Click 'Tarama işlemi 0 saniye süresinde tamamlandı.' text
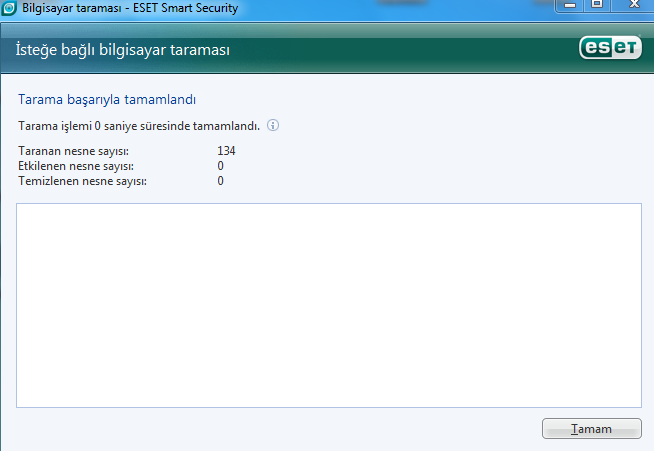The height and width of the screenshot is (451, 654). click(x=139, y=126)
